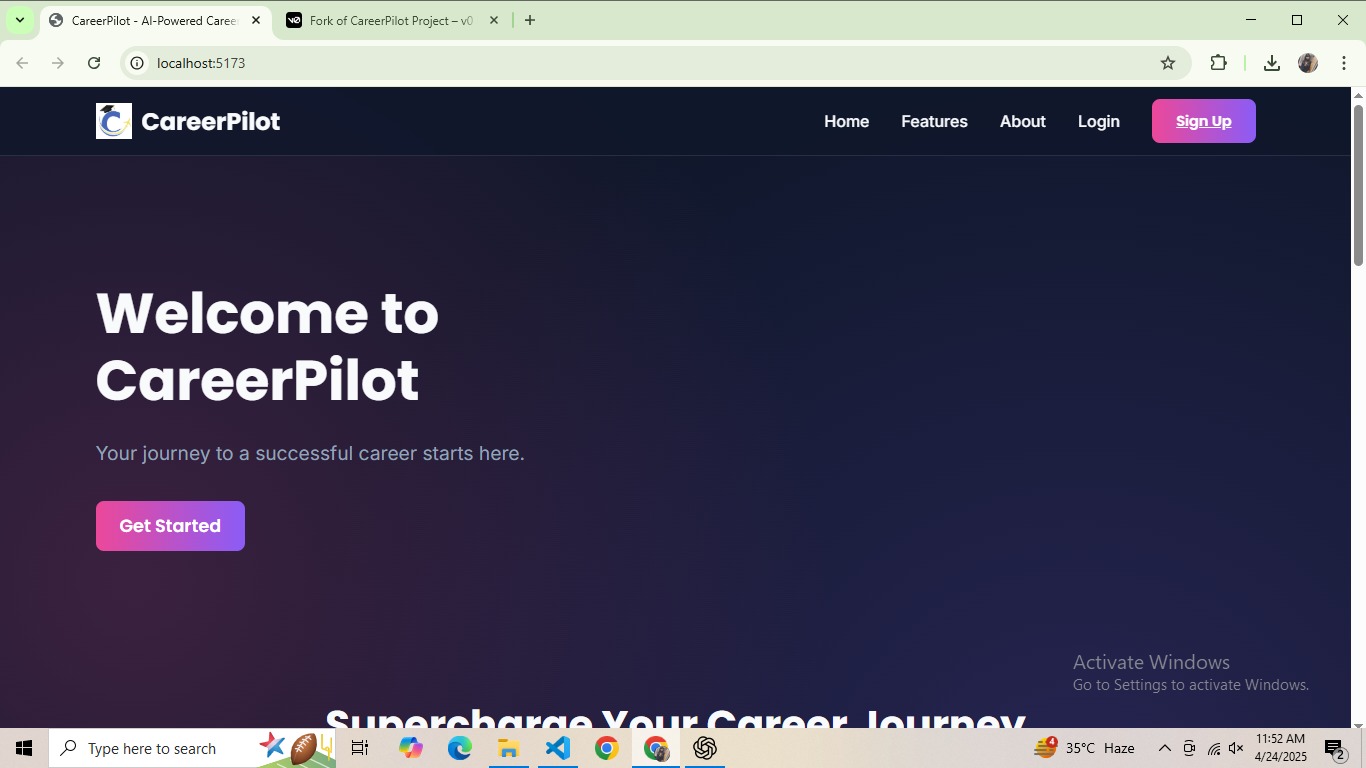Open Task View in taskbar
The width and height of the screenshot is (1366, 768).
[x=360, y=748]
